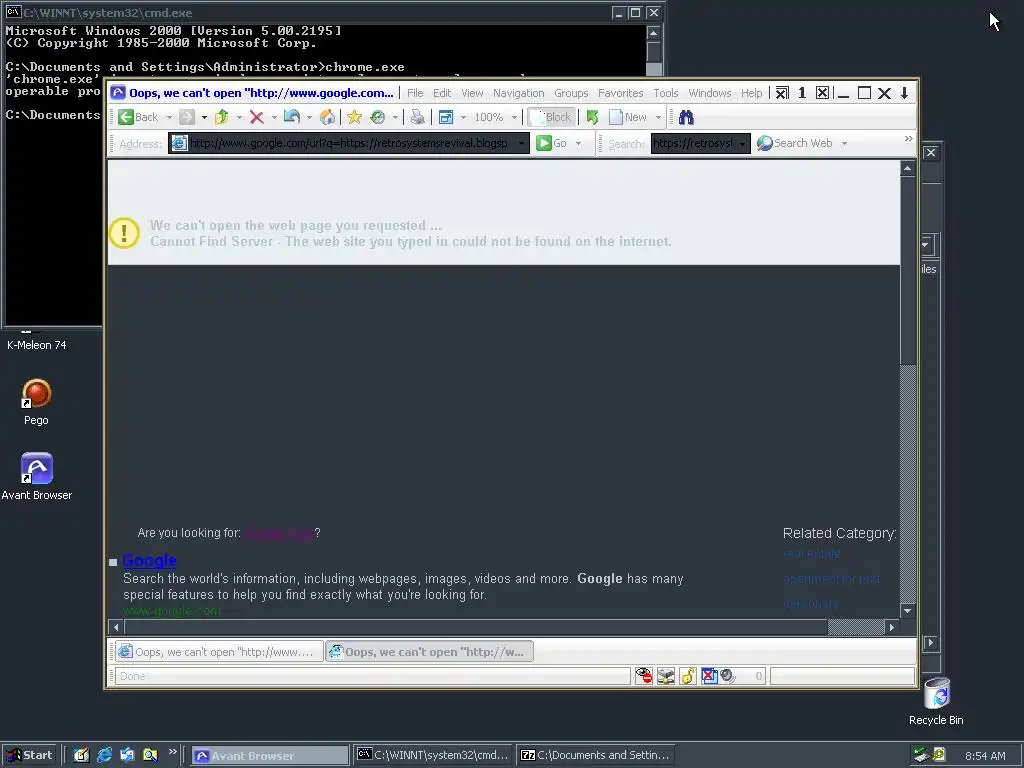Open the Favorites menu
Viewport: 1024px width, 768px height.
620,93
